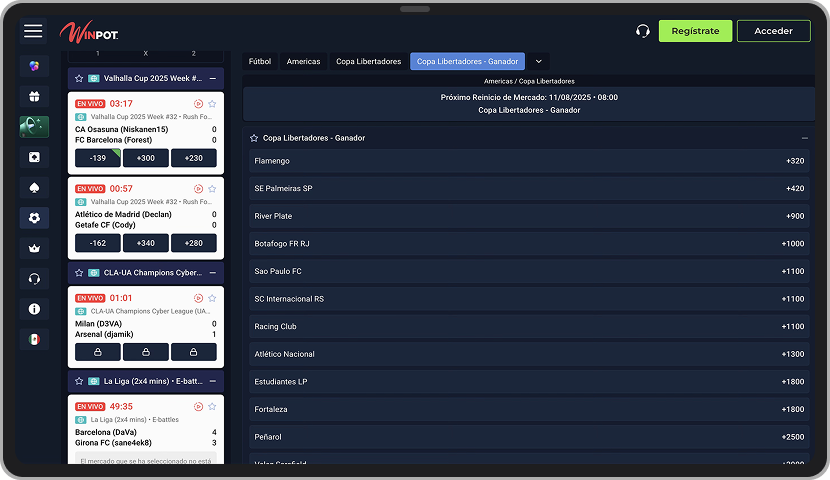Viewport: 830px width, 480px height.
Task: Click the Winpot logo
Action: (x=89, y=32)
